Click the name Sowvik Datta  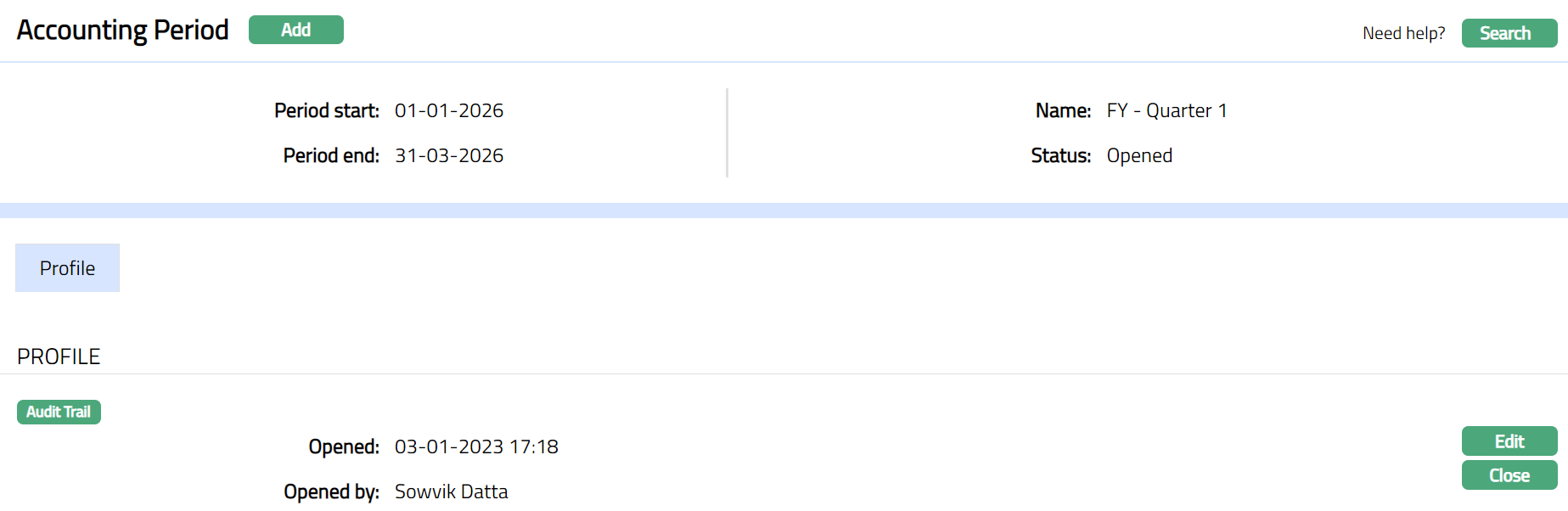[451, 491]
